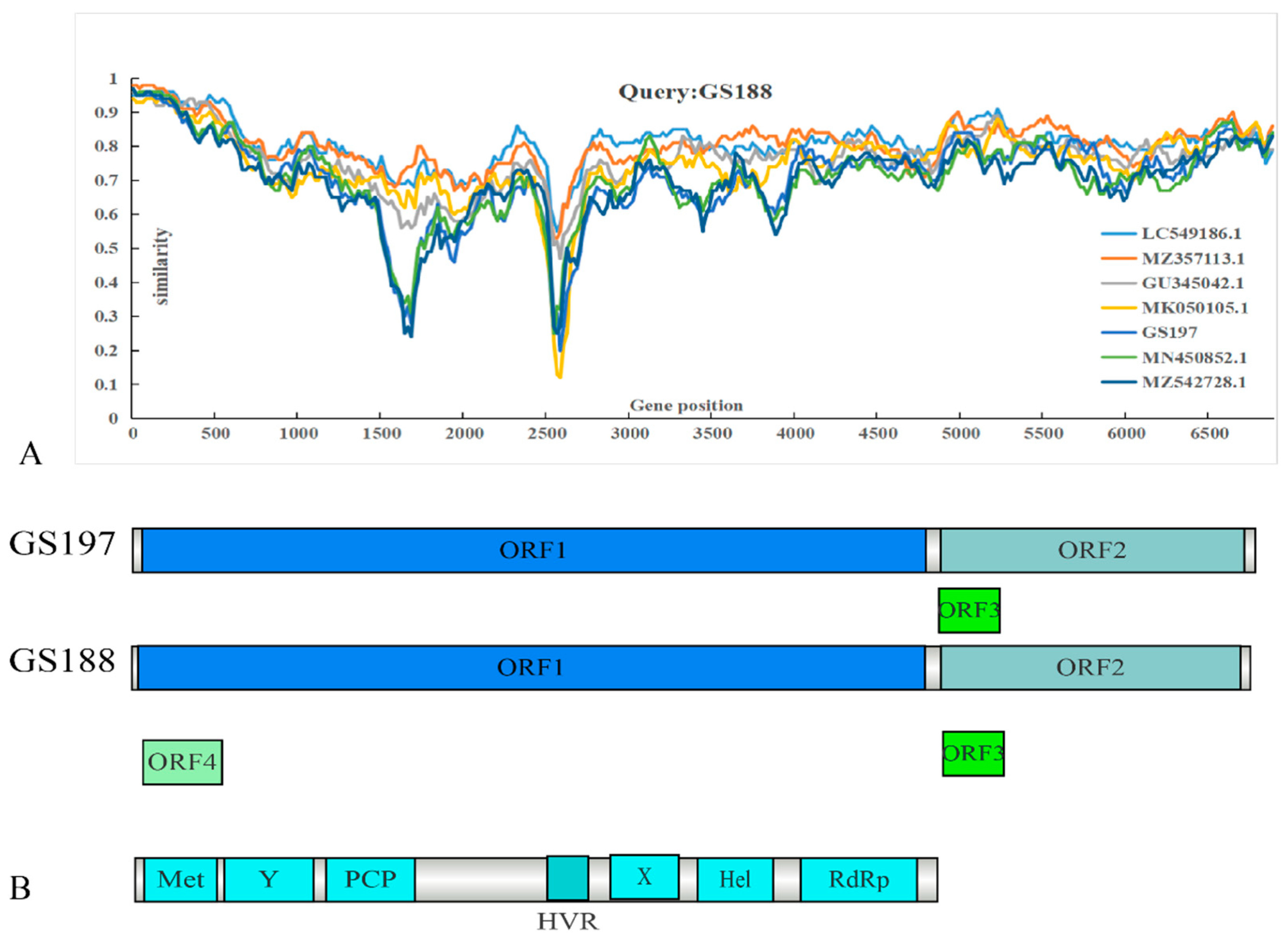Click the ORF4 light green box
The width and height of the screenshot is (1288, 936).
pos(182,762)
